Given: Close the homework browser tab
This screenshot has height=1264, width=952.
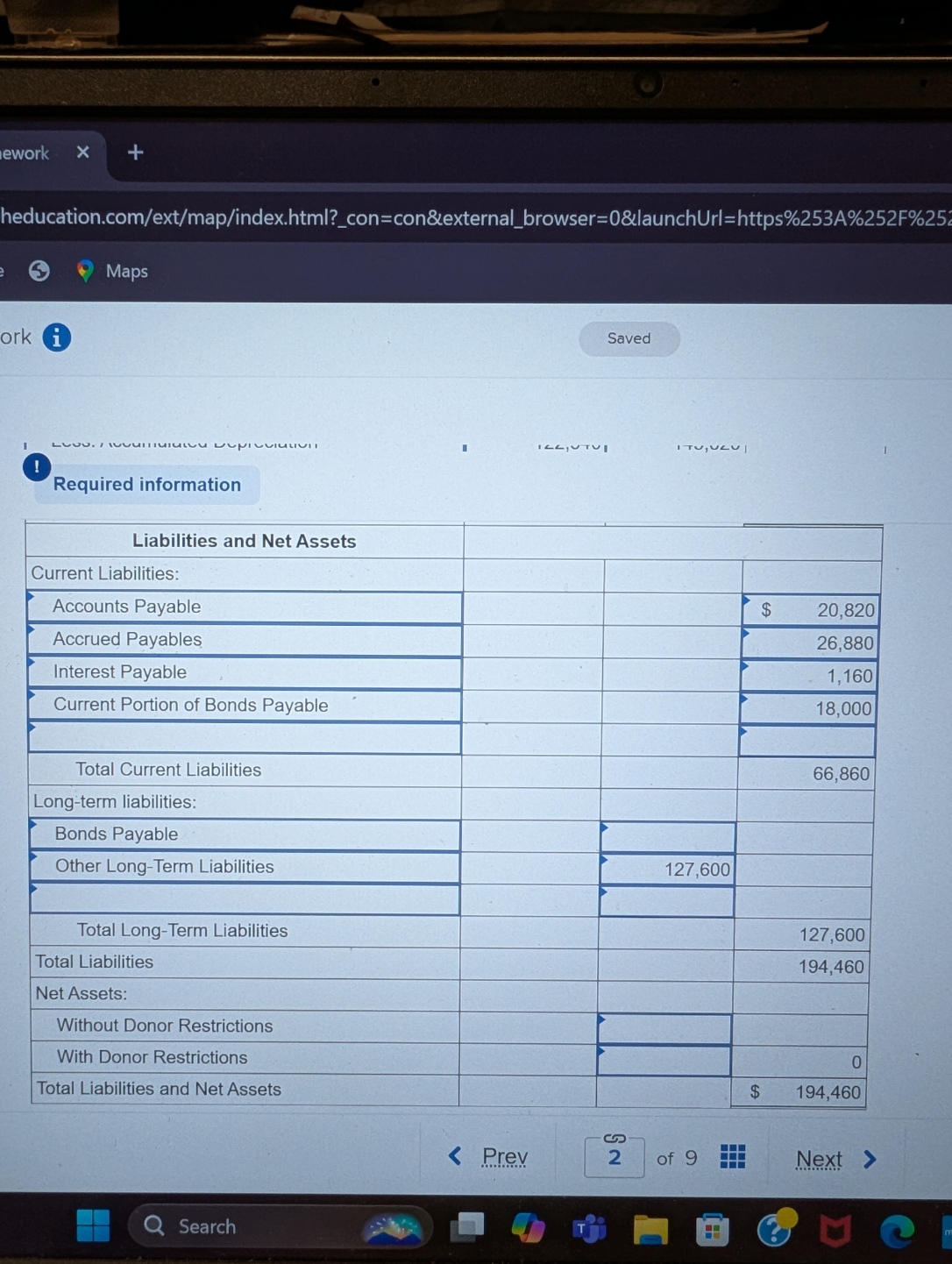Looking at the screenshot, I should tap(82, 152).
